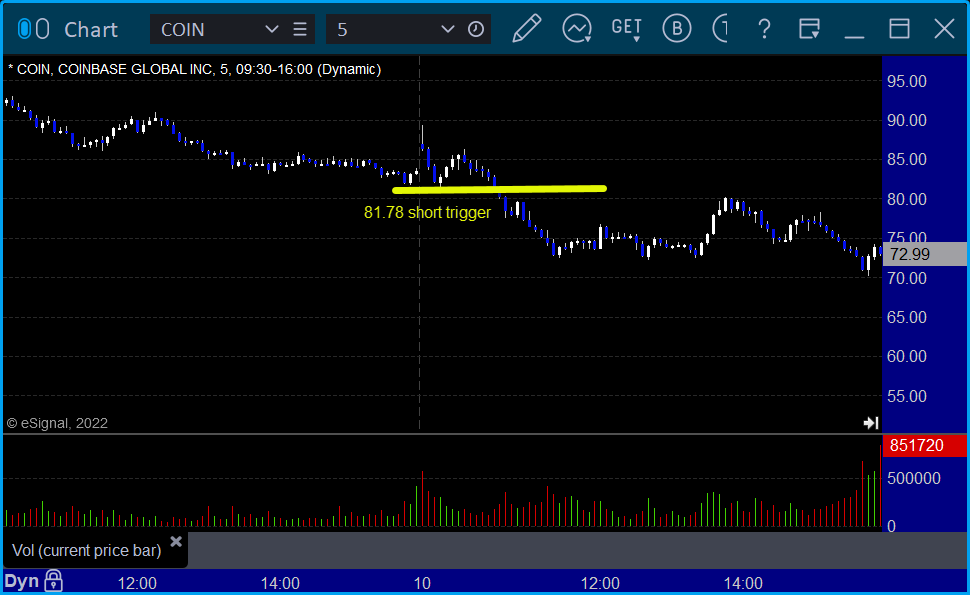This screenshot has width=970, height=595.
Task: Select the pencil drawing tools icon
Action: point(527,28)
